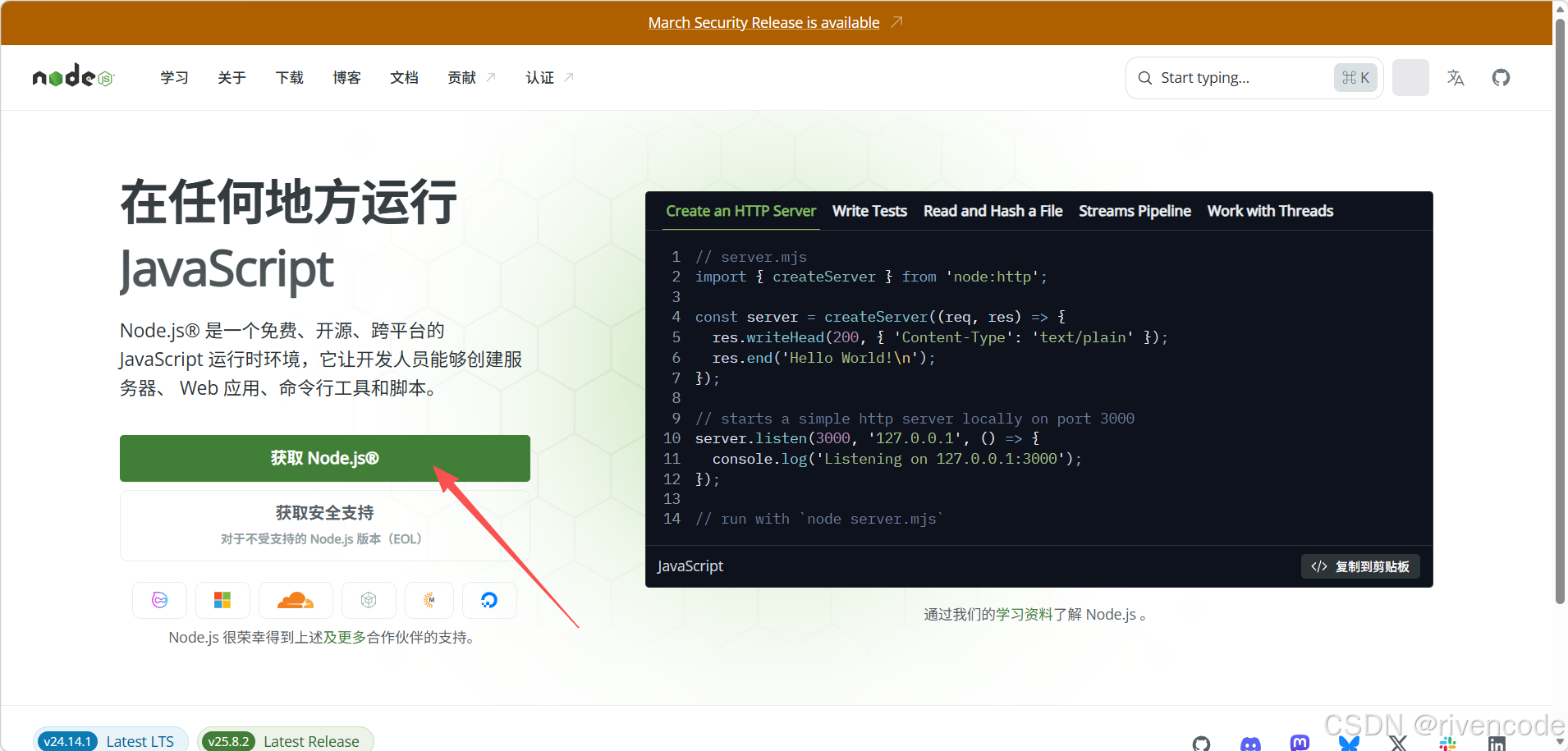Open the footer Mastodon social icon
The width and height of the screenshot is (1568, 751).
(x=1300, y=744)
